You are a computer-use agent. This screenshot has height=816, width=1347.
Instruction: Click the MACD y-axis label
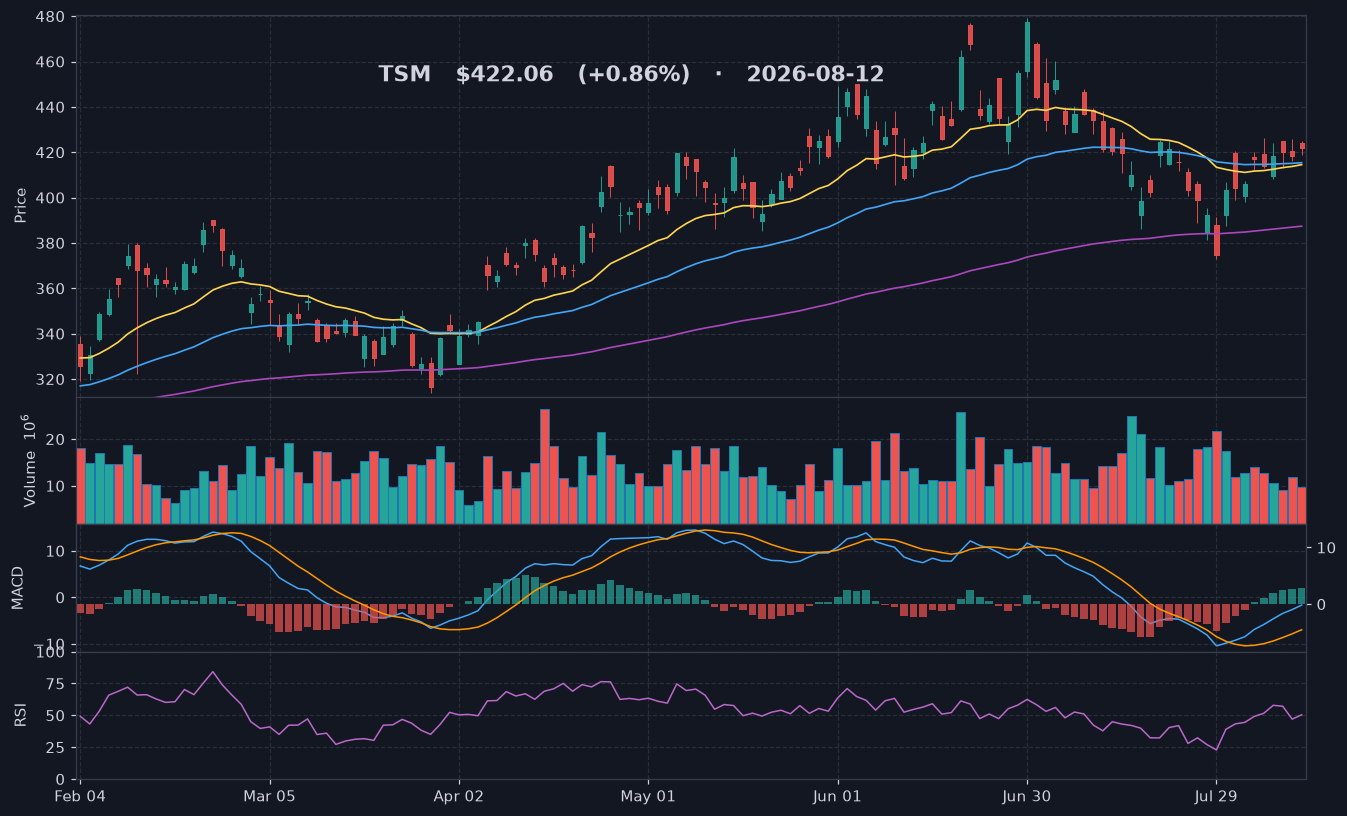[x=17, y=587]
